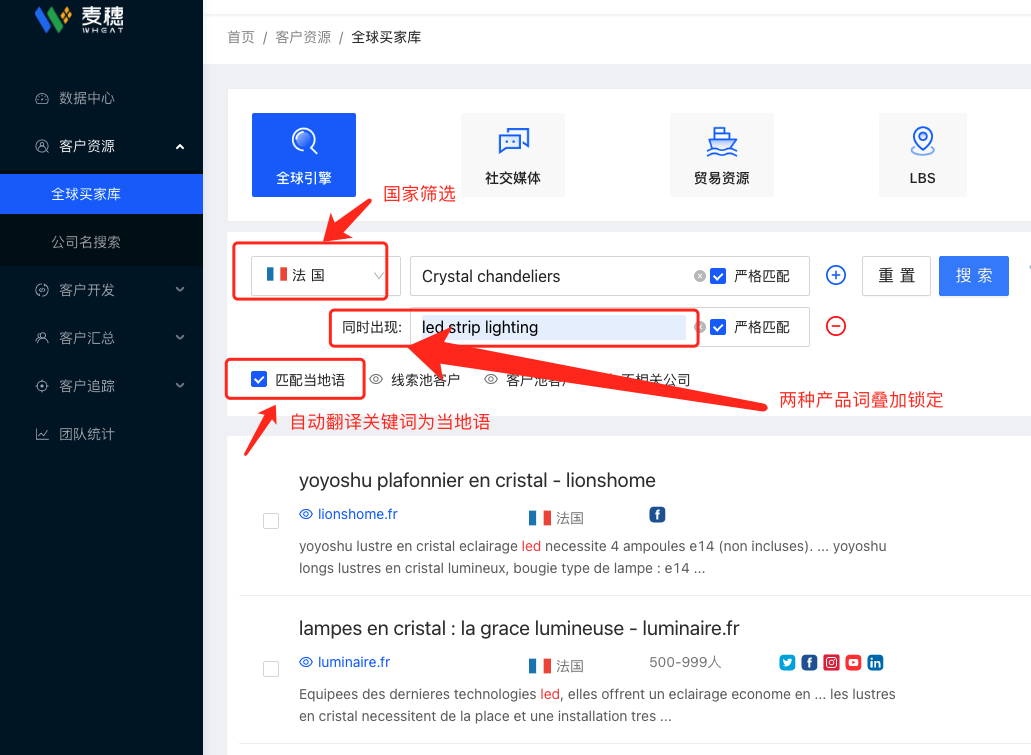
Task: Disable 匹配当地语 local language matching
Action: point(260,379)
